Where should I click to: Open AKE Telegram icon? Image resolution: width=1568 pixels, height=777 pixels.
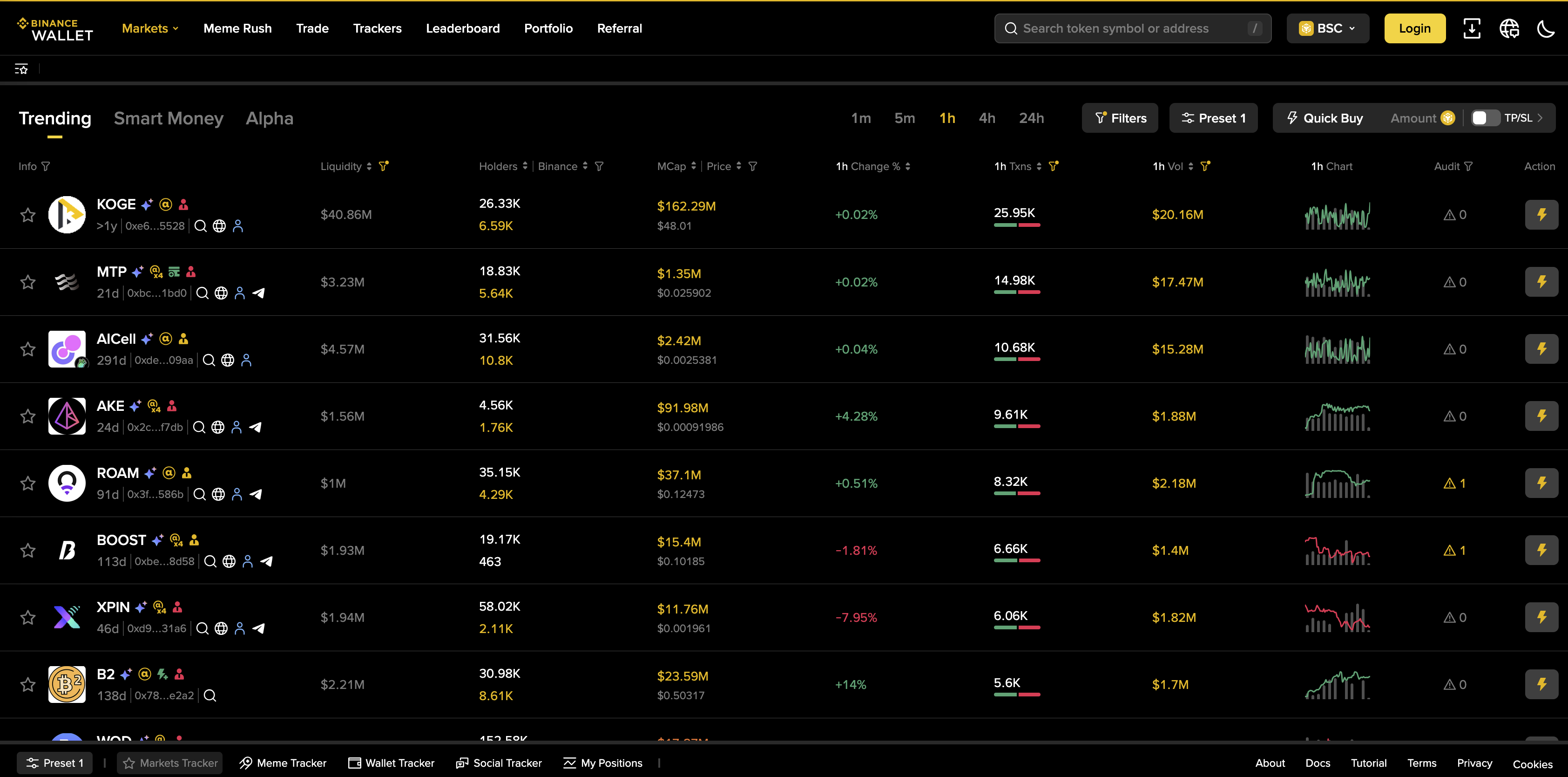(255, 428)
